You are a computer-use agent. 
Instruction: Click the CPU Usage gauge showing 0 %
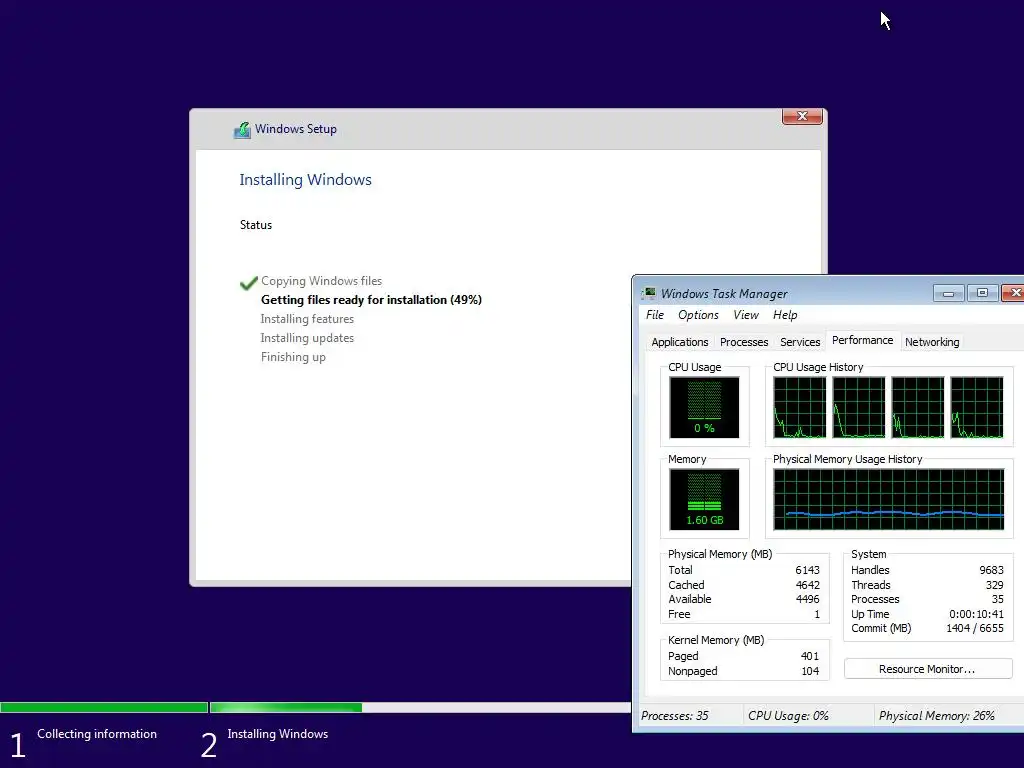(x=704, y=407)
